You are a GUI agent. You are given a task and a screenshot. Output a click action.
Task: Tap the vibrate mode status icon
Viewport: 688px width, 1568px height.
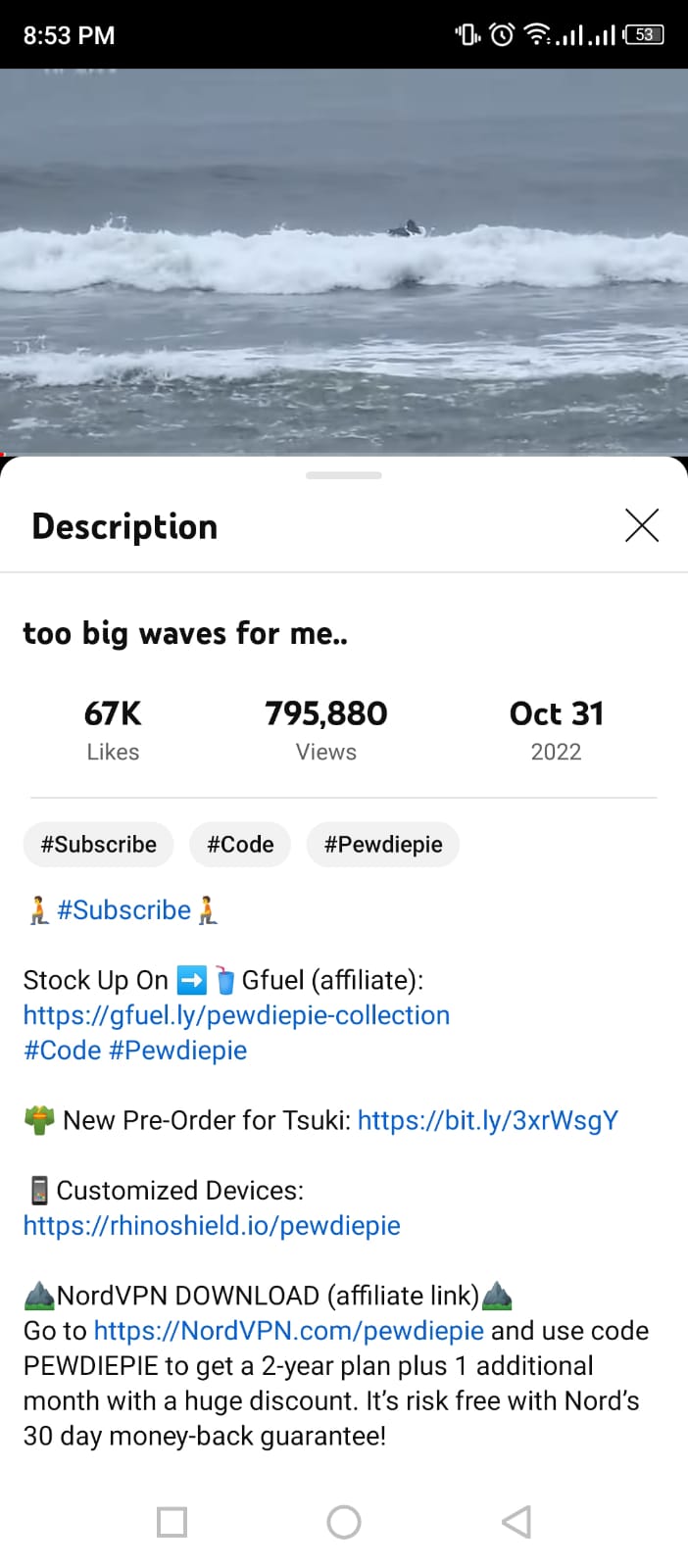(467, 35)
